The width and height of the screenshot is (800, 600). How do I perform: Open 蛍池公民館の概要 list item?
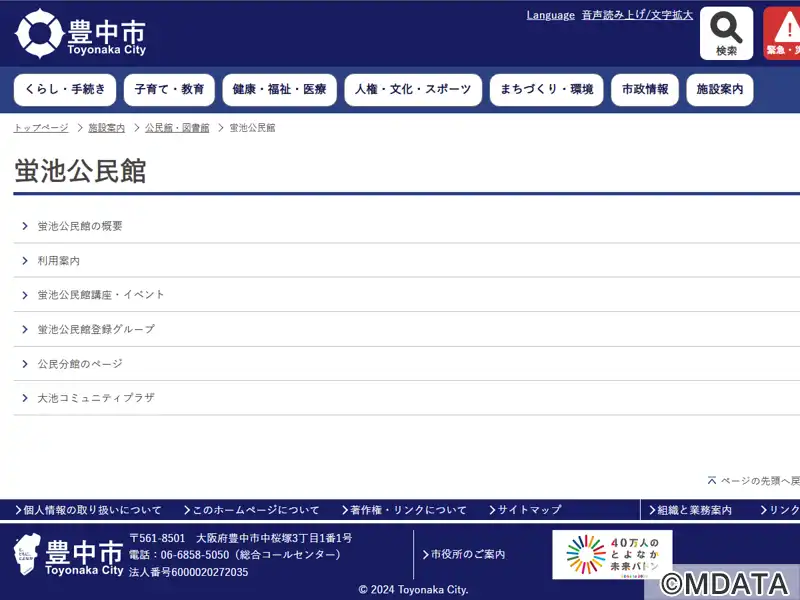tap(80, 226)
